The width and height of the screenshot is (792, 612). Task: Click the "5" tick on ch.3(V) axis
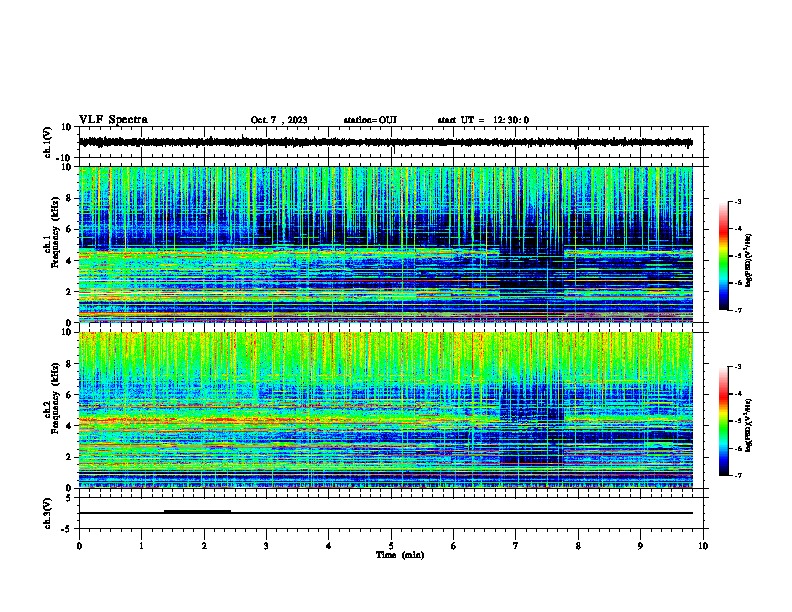[69, 498]
